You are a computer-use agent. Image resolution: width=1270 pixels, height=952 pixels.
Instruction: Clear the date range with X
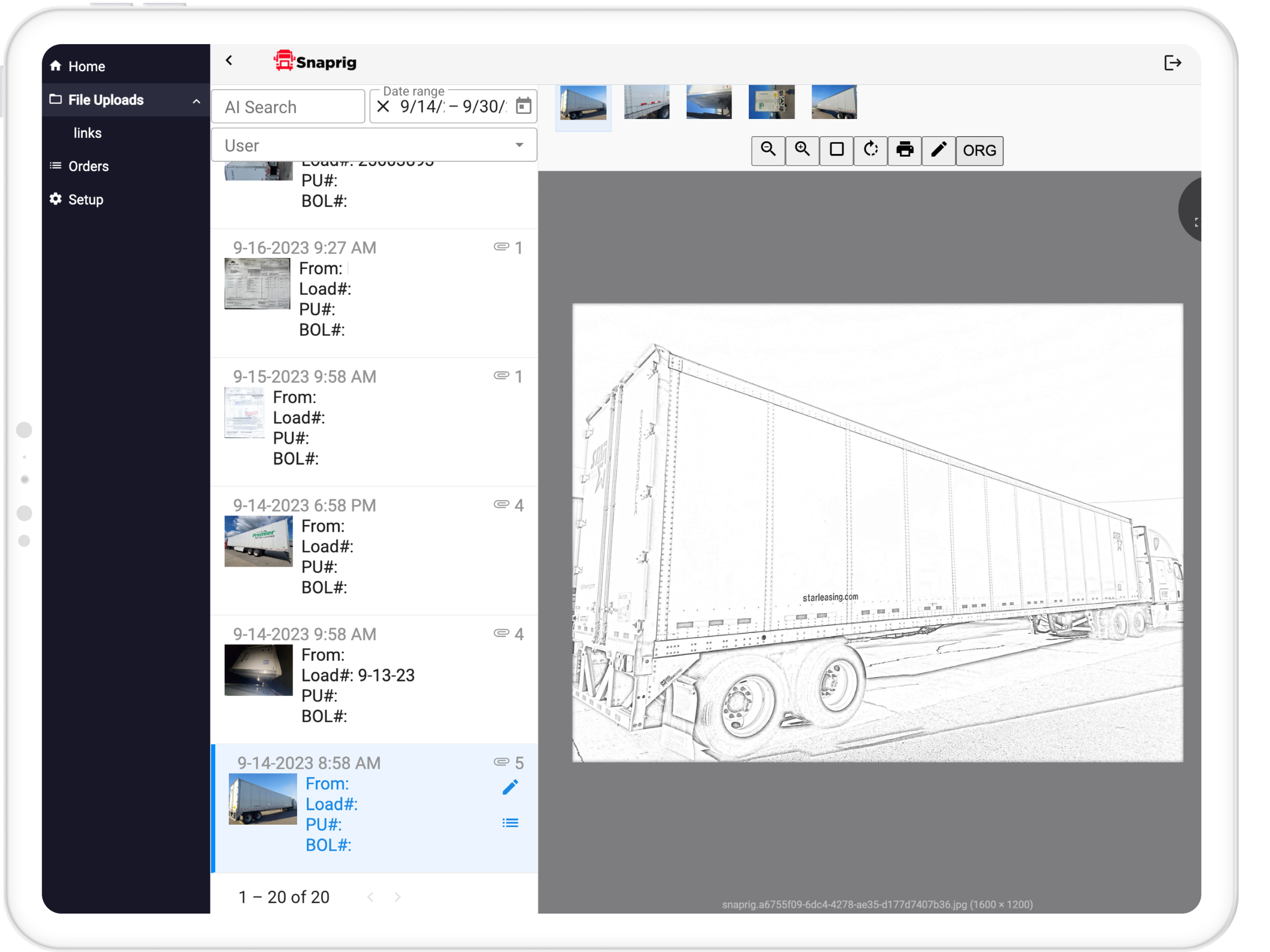(383, 106)
